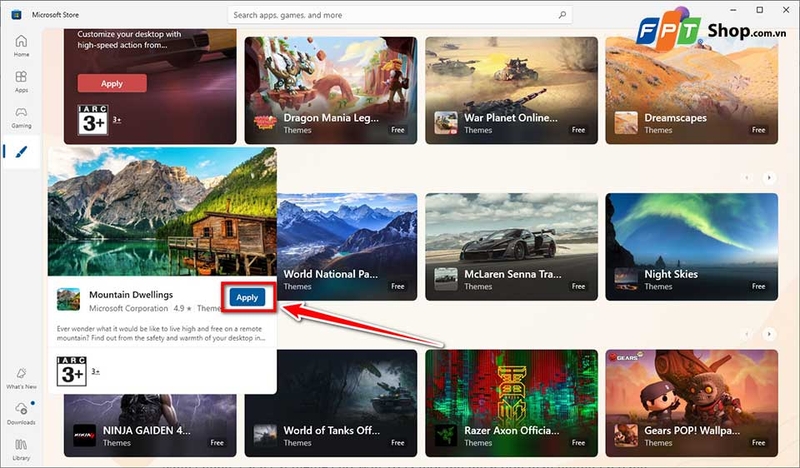Open McLaren Senna Track theme card

[511, 247]
